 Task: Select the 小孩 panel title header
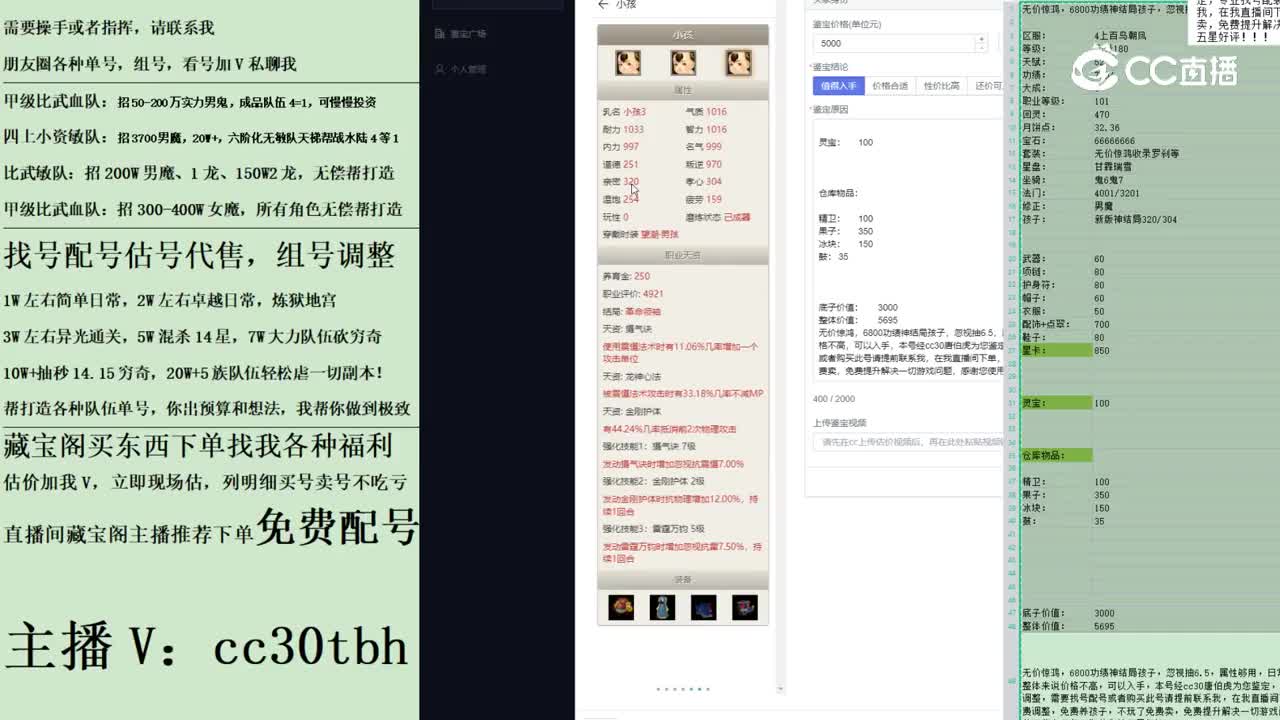[683, 35]
